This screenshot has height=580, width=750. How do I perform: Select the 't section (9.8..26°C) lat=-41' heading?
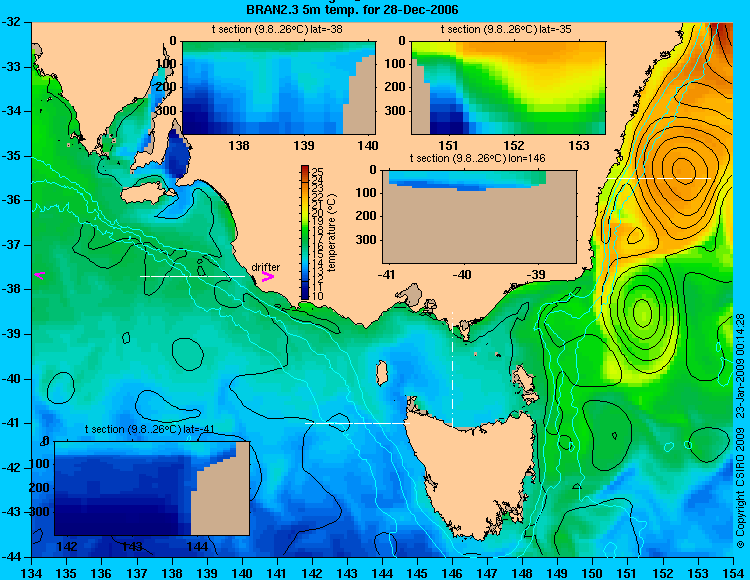149,429
